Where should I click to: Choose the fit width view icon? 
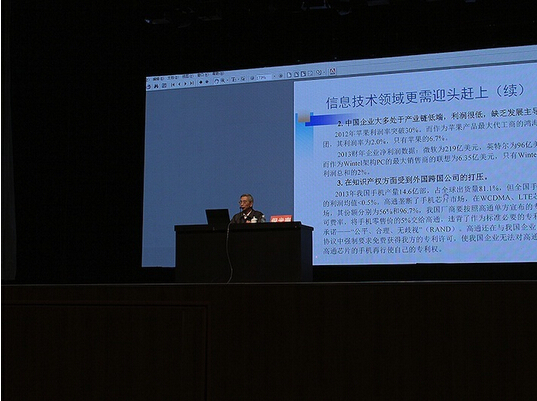click(x=303, y=74)
